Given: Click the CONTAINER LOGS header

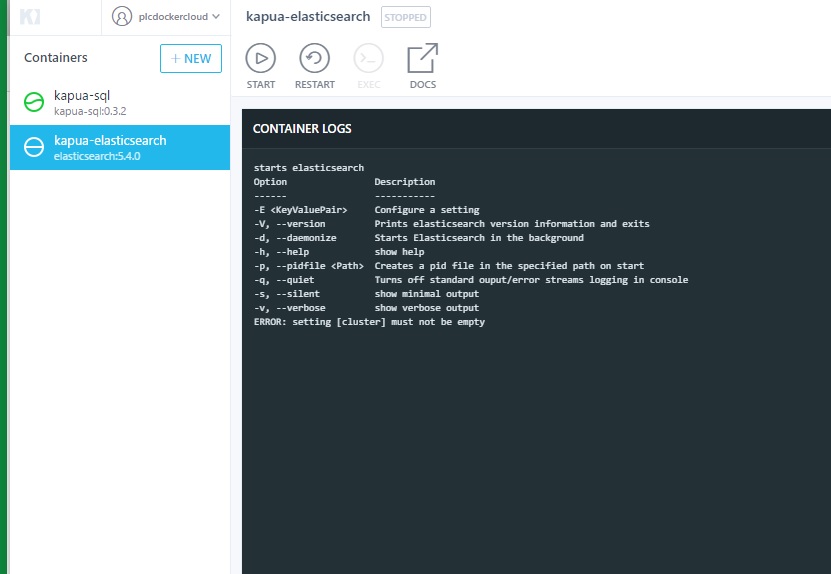Looking at the screenshot, I should 302,128.
